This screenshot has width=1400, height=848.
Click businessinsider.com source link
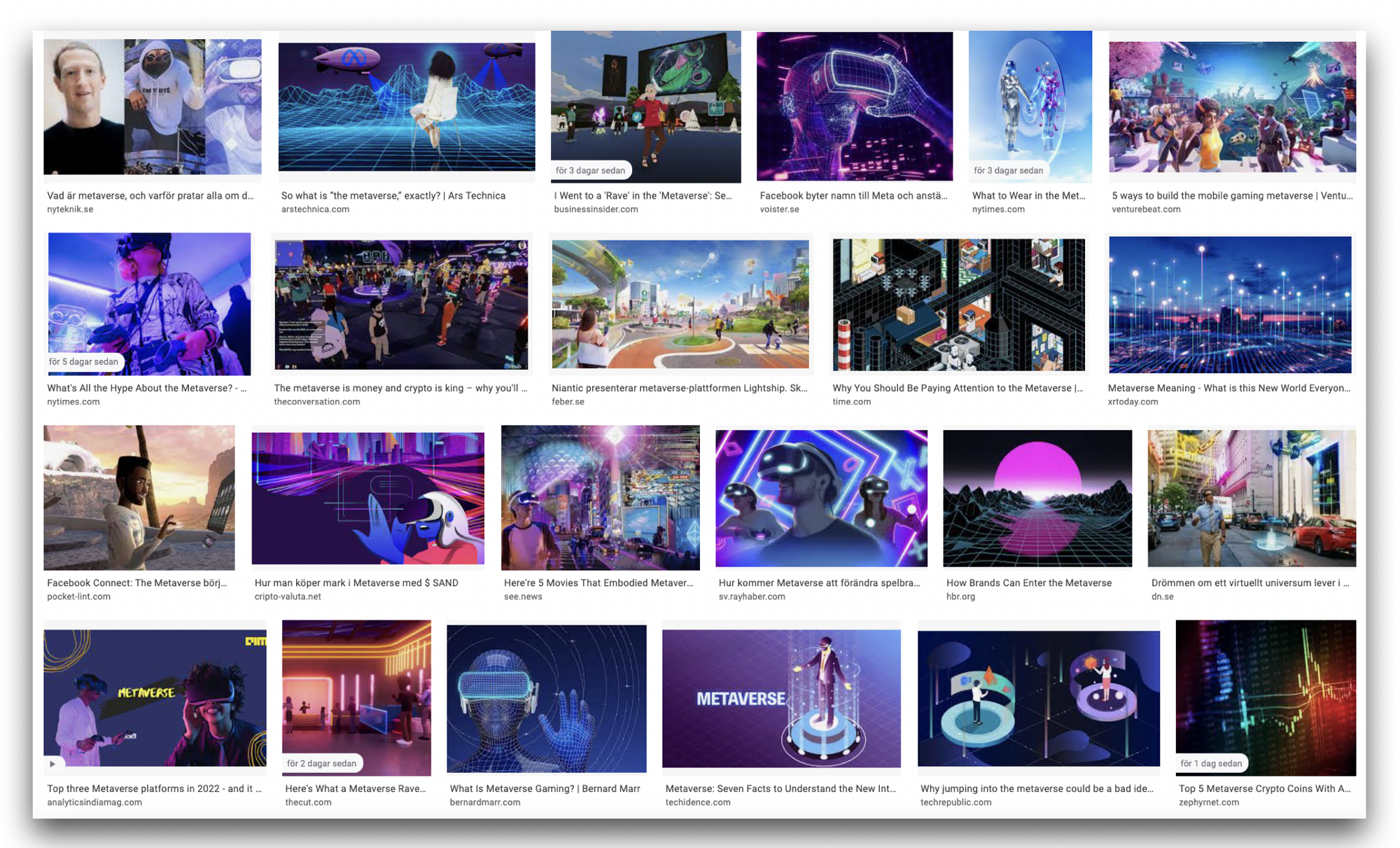click(x=596, y=209)
